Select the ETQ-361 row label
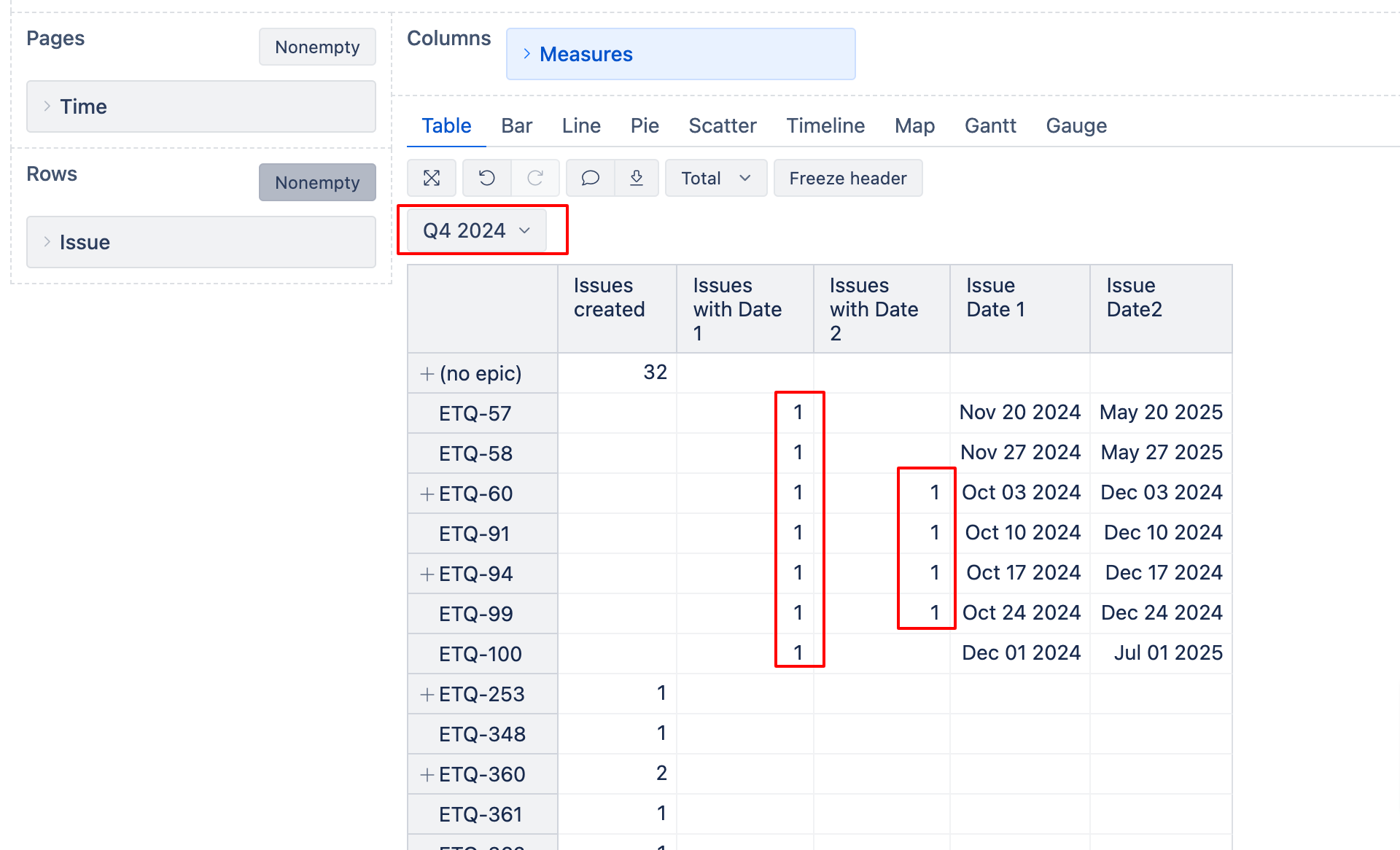The height and width of the screenshot is (850, 1400). coord(481,814)
